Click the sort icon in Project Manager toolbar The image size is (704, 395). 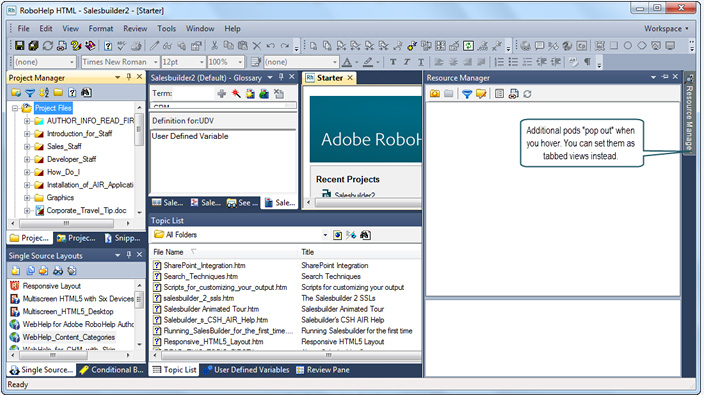click(x=44, y=93)
